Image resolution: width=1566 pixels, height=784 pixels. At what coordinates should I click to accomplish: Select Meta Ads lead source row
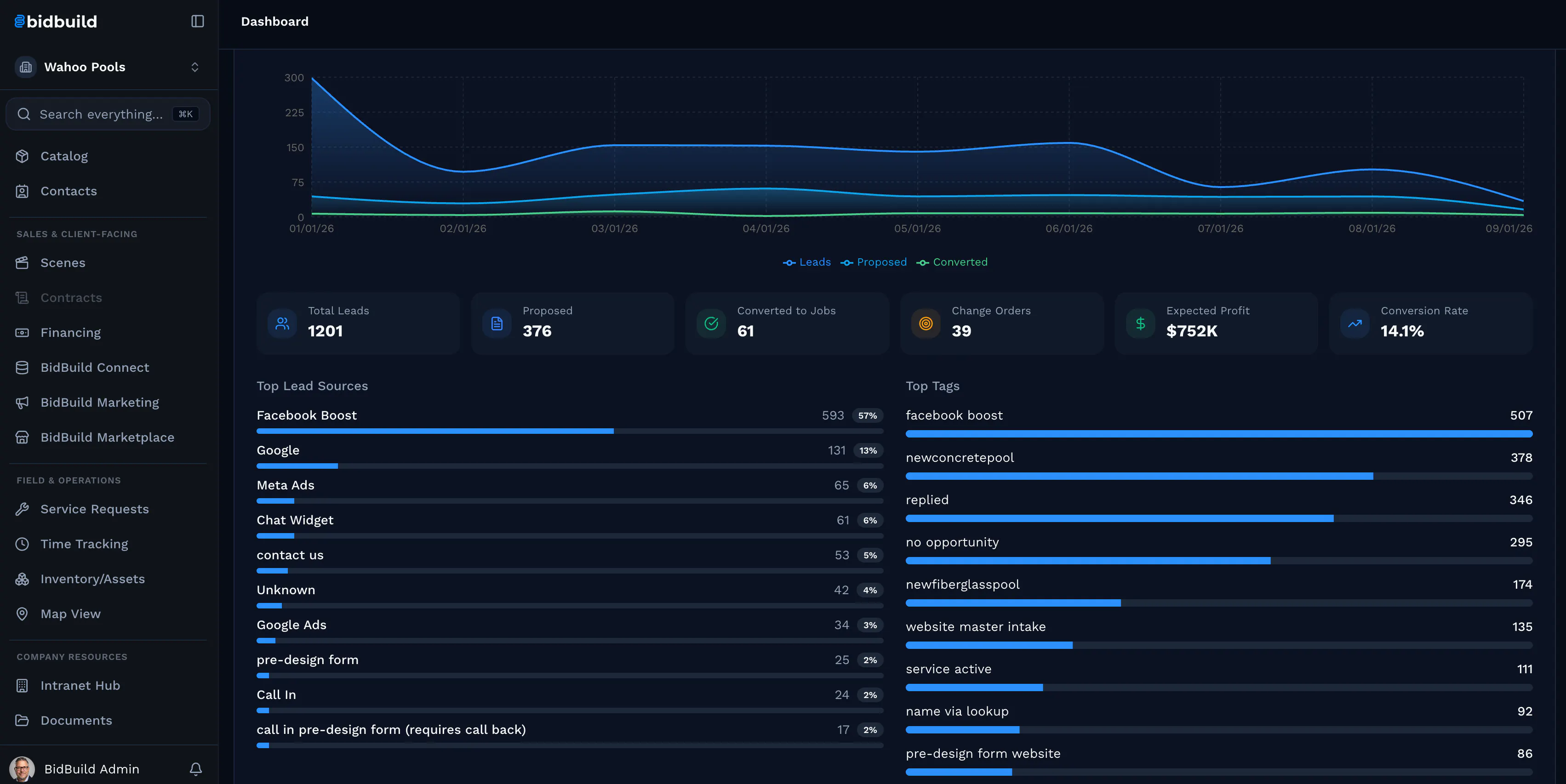coord(570,492)
